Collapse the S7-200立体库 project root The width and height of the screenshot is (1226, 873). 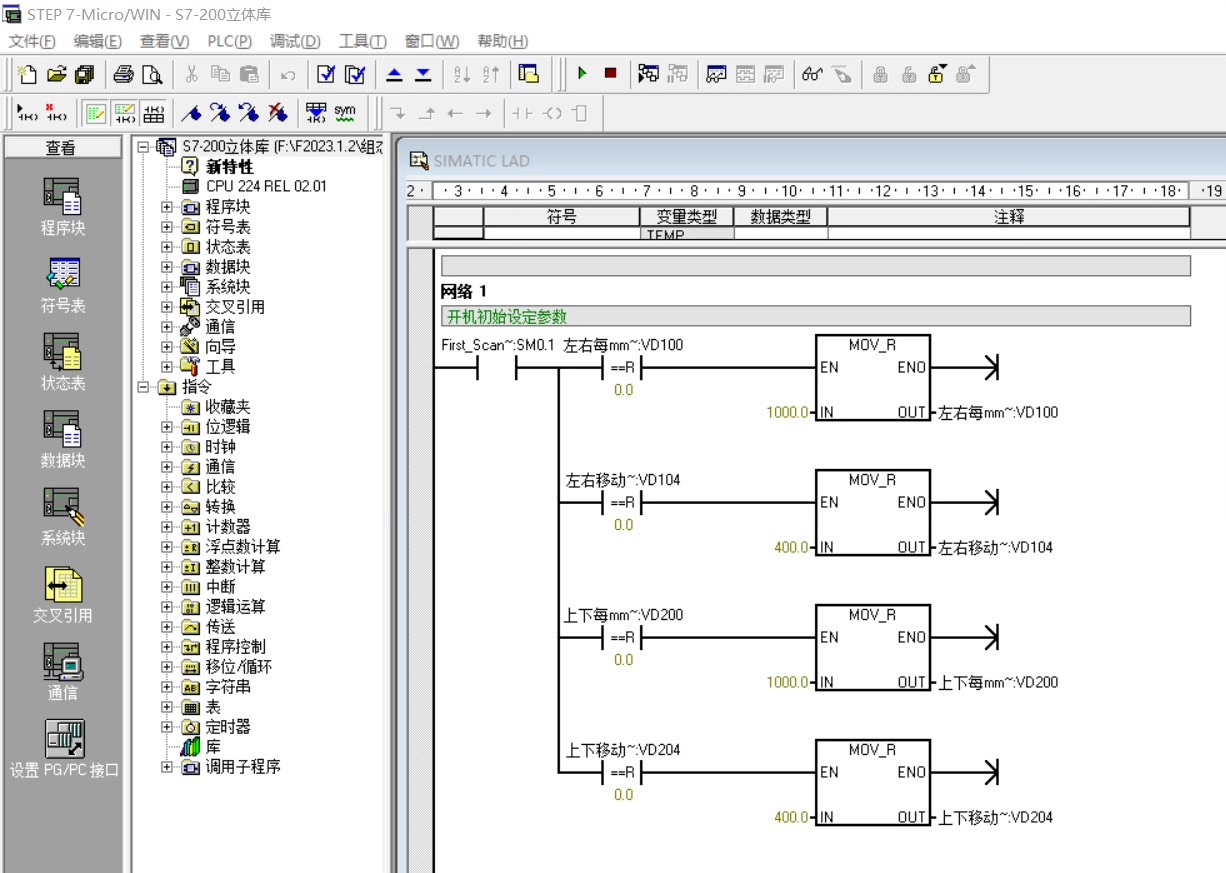point(143,147)
